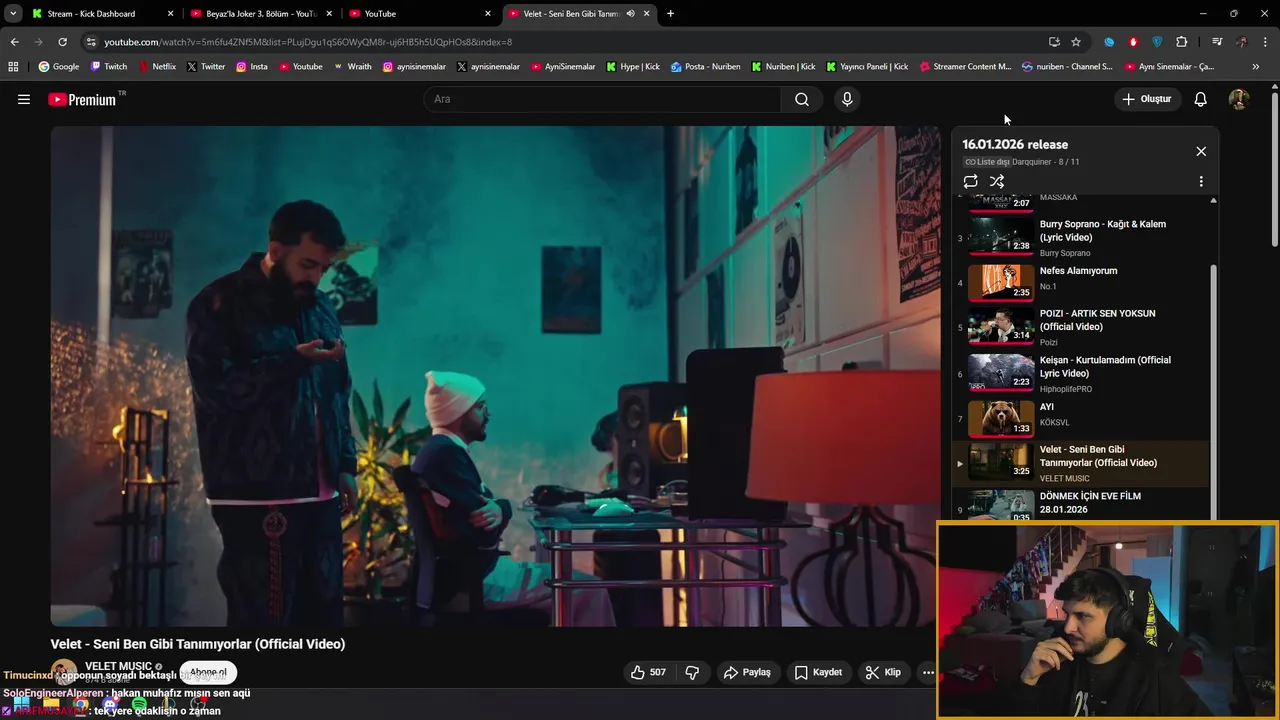Play Burry Soprano - Kağıt & Kalem

click(1082, 238)
